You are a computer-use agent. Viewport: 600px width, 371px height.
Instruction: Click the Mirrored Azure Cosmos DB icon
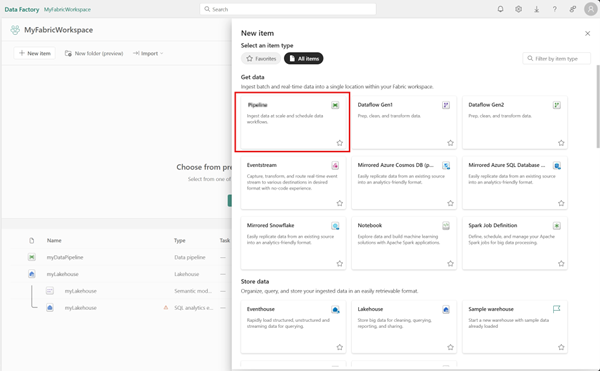(446, 166)
